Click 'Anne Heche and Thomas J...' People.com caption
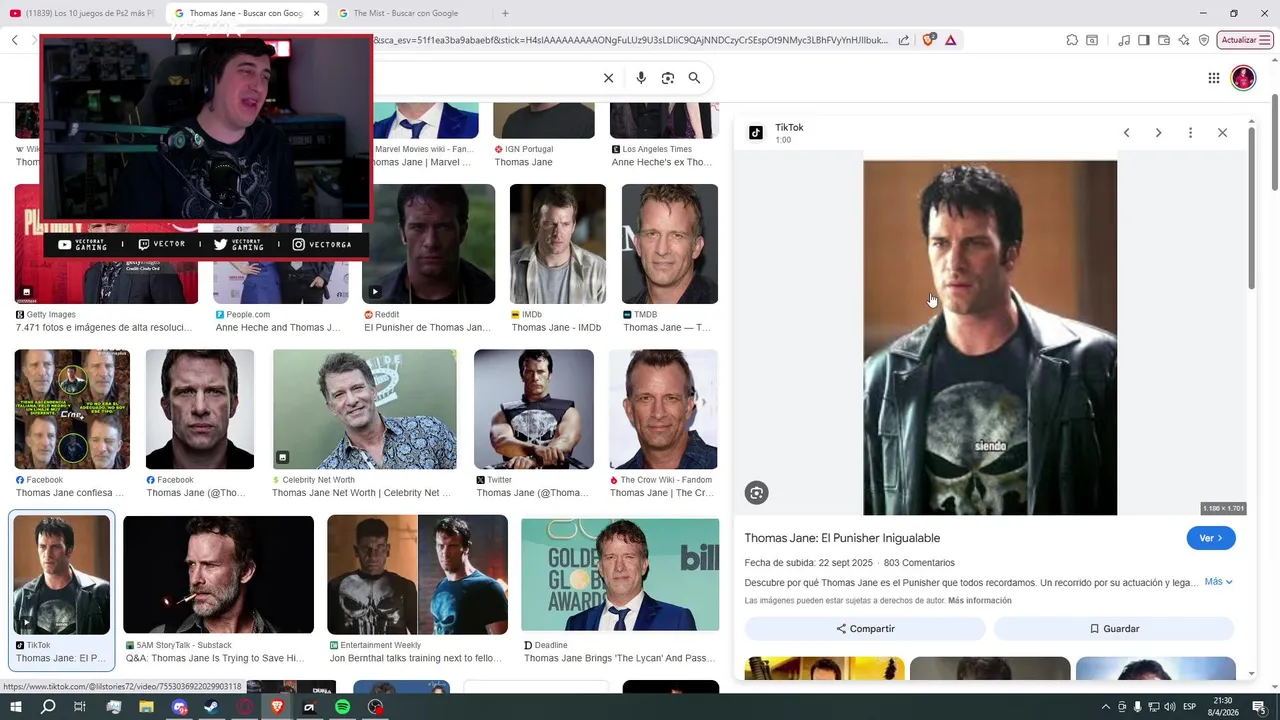The height and width of the screenshot is (720, 1280). (x=278, y=327)
